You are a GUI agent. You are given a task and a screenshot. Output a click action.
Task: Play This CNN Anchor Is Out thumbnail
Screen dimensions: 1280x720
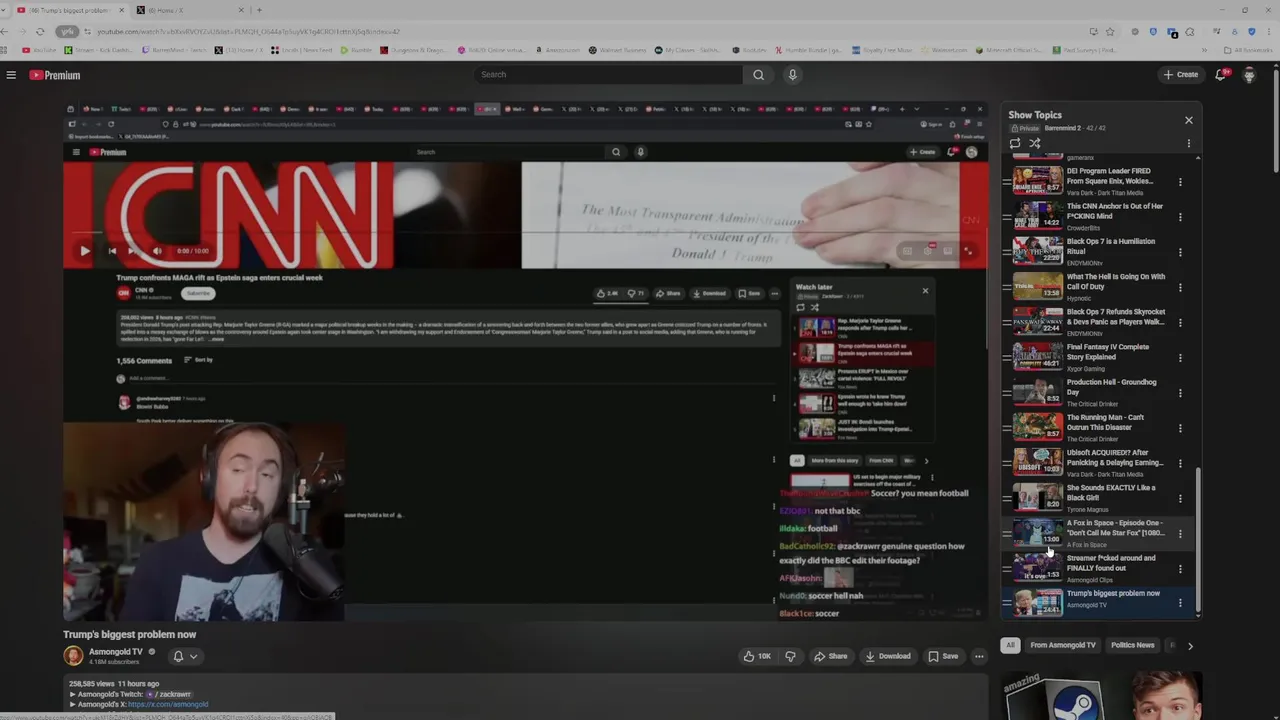tap(1038, 216)
